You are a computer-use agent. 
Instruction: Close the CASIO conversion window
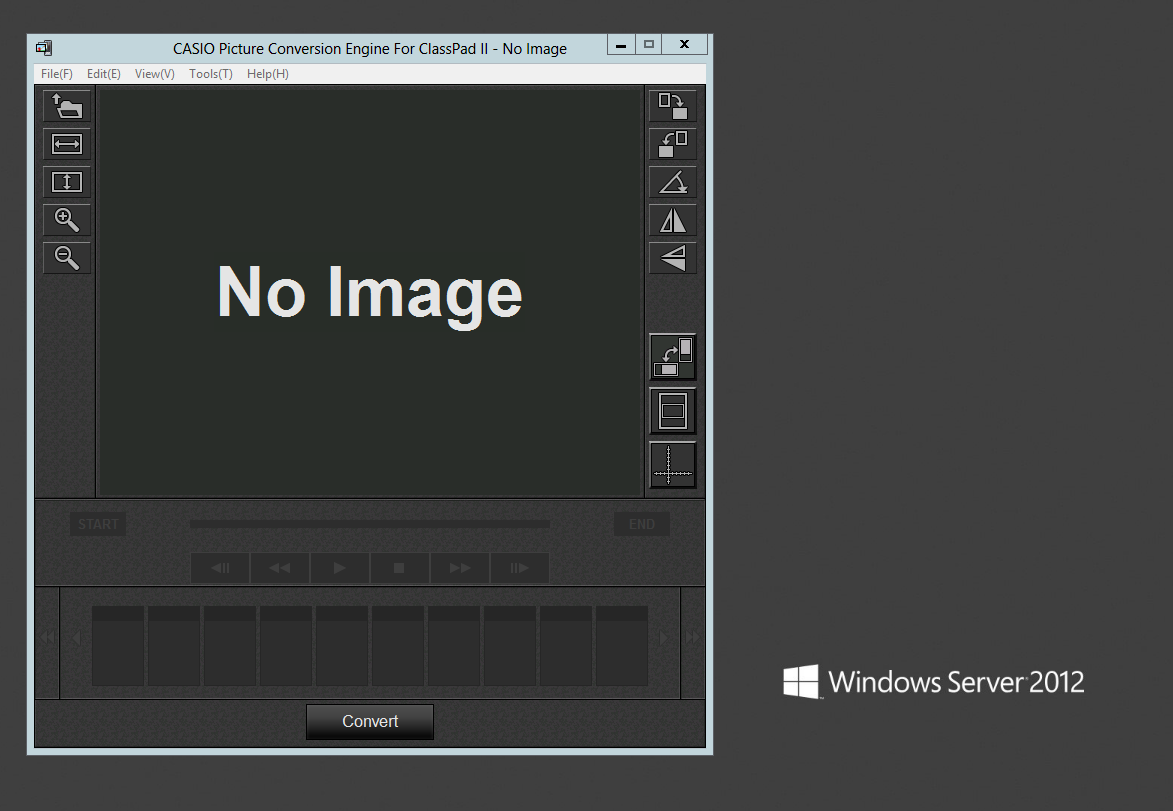(x=684, y=45)
